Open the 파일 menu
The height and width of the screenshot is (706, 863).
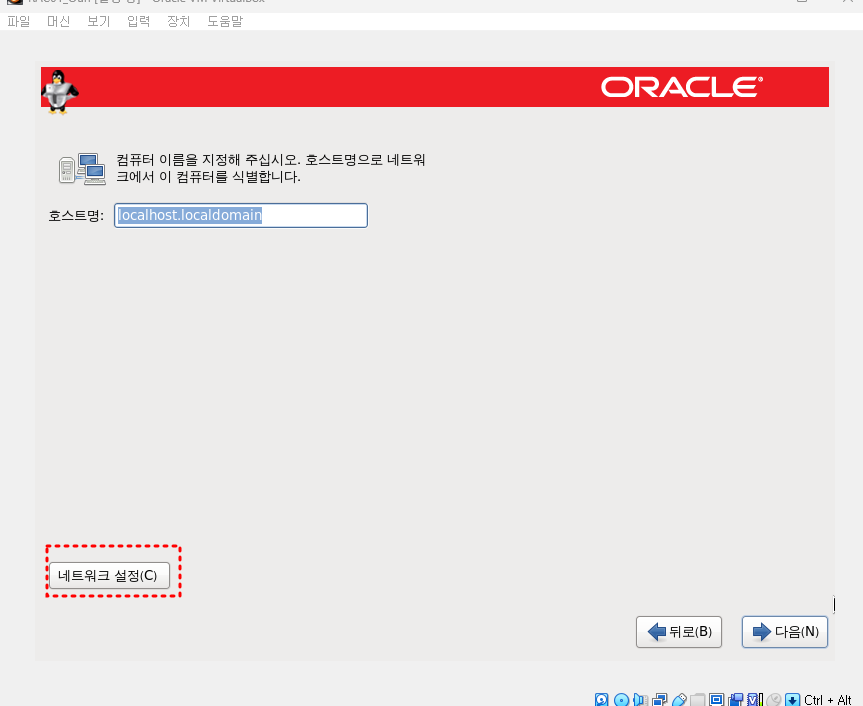(19, 21)
